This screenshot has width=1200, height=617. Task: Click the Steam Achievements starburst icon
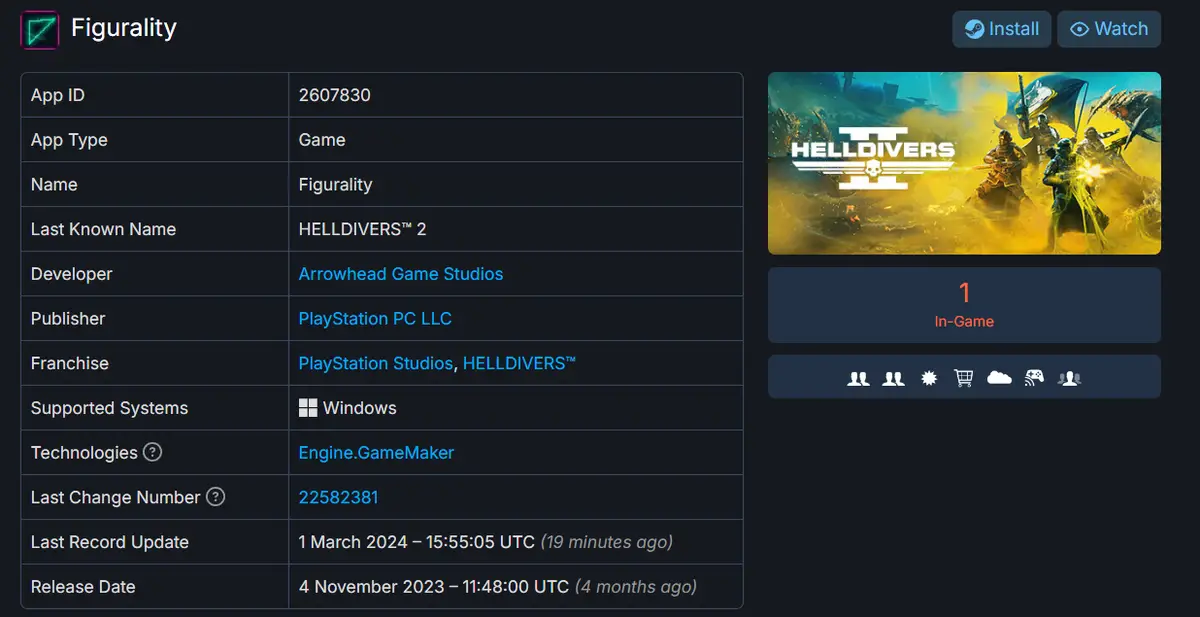[929, 378]
